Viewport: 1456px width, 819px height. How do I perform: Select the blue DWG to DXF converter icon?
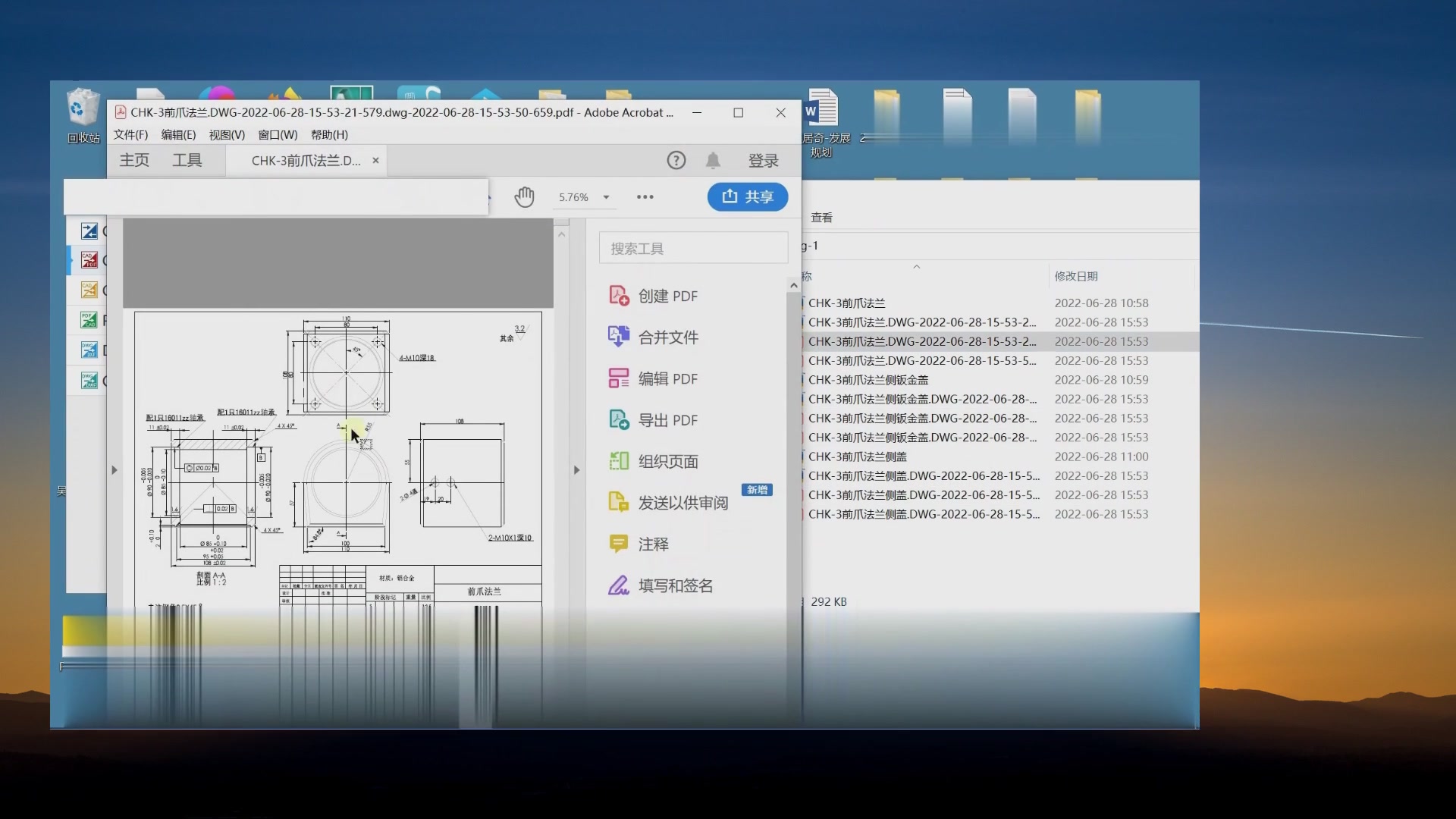pos(89,350)
